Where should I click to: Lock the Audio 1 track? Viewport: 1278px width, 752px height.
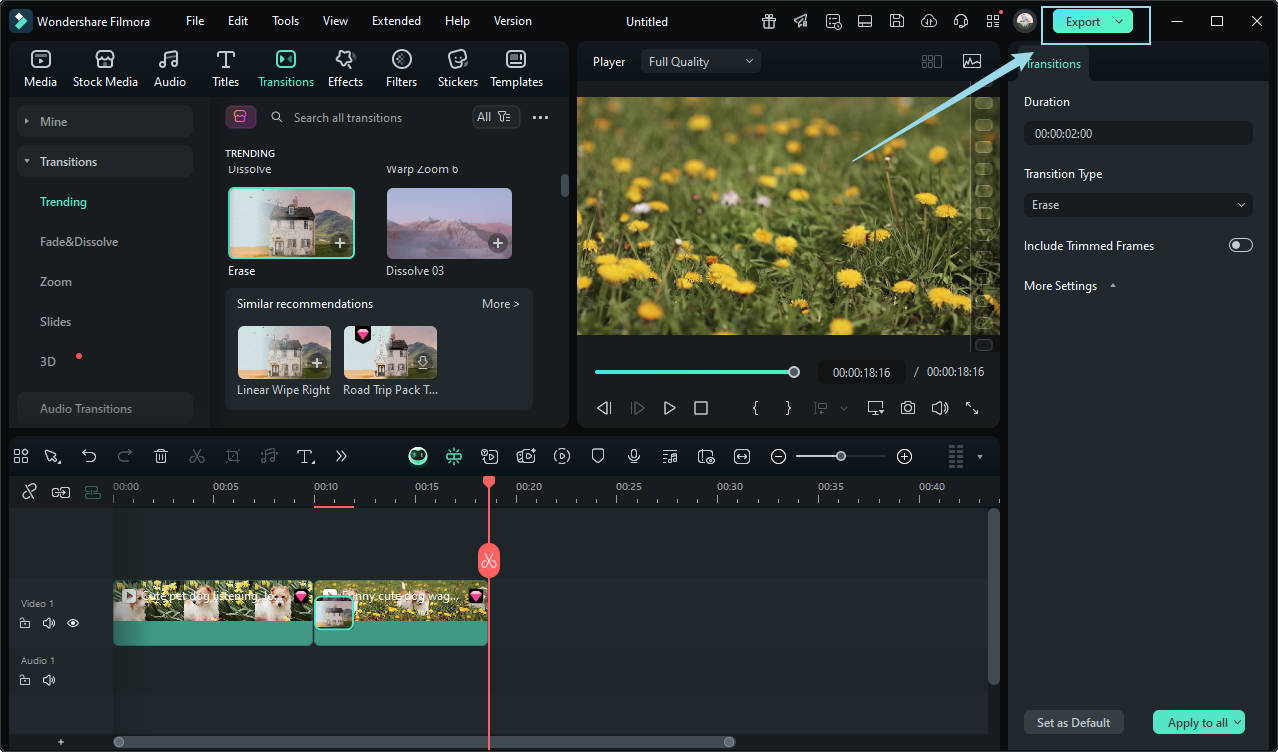[x=25, y=680]
